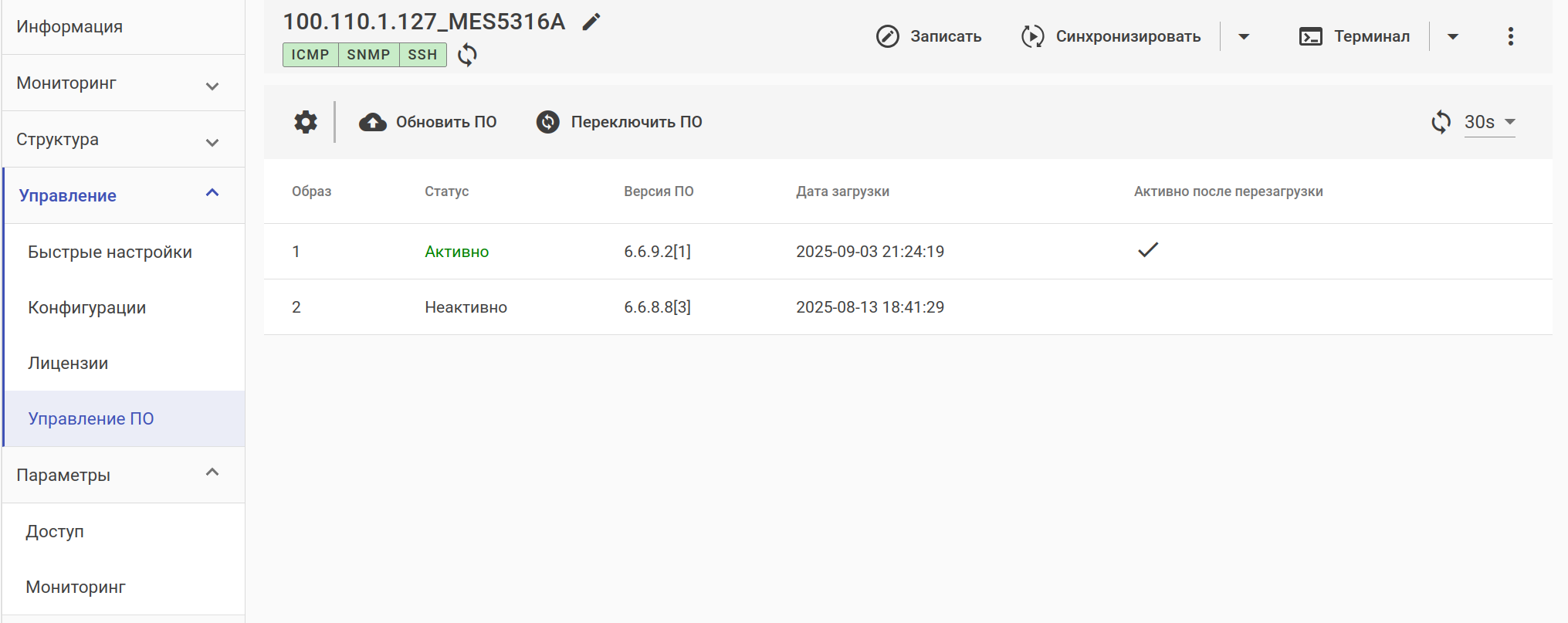The height and width of the screenshot is (623, 1568).
Task: Open settings gear in firmware toolbar
Action: 306,122
